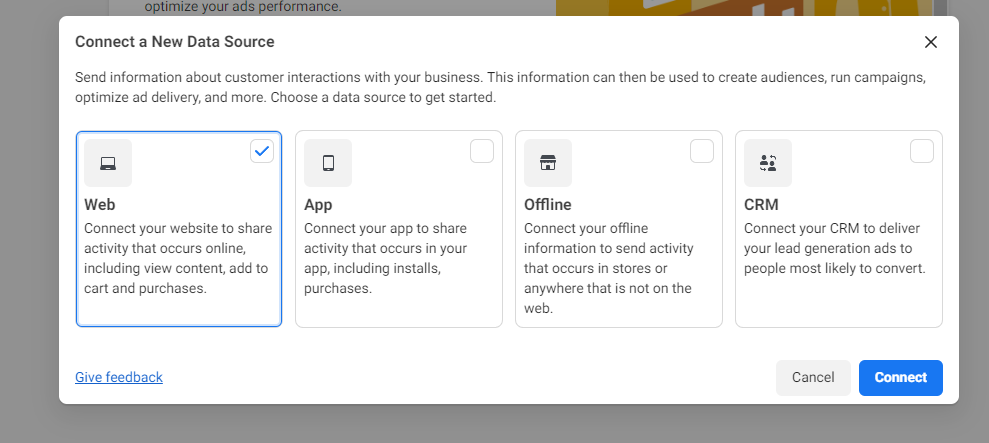Click the CRM people-sync icon

[768, 163]
